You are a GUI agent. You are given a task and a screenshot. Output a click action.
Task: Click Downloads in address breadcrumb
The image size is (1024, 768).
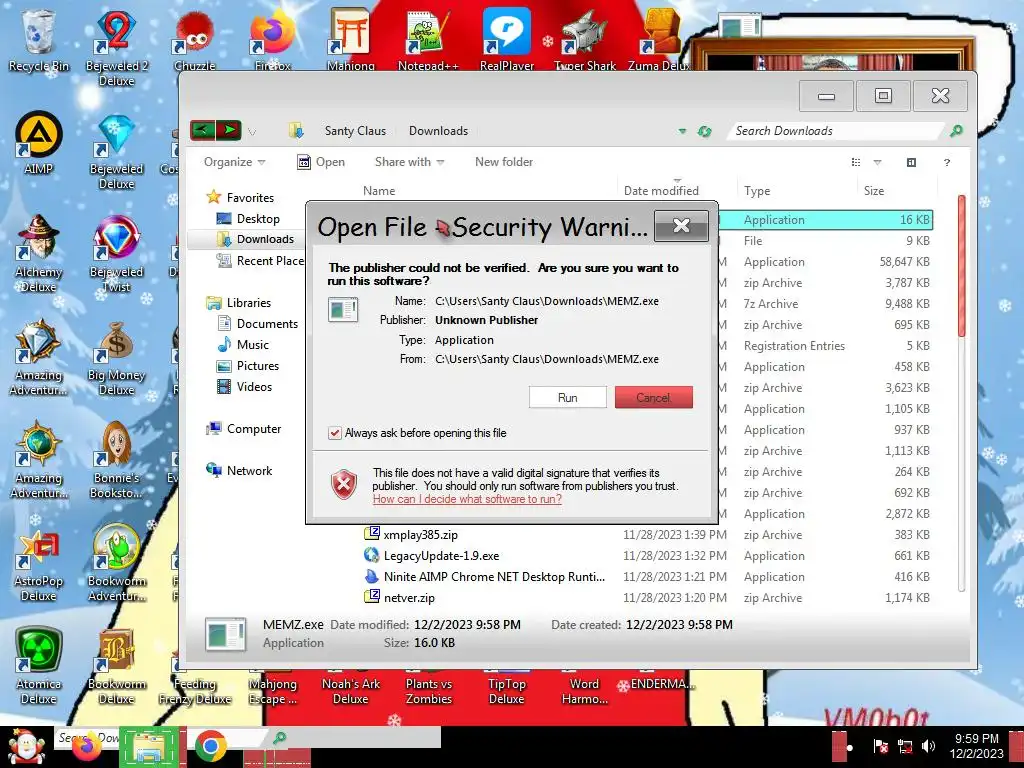click(x=438, y=131)
